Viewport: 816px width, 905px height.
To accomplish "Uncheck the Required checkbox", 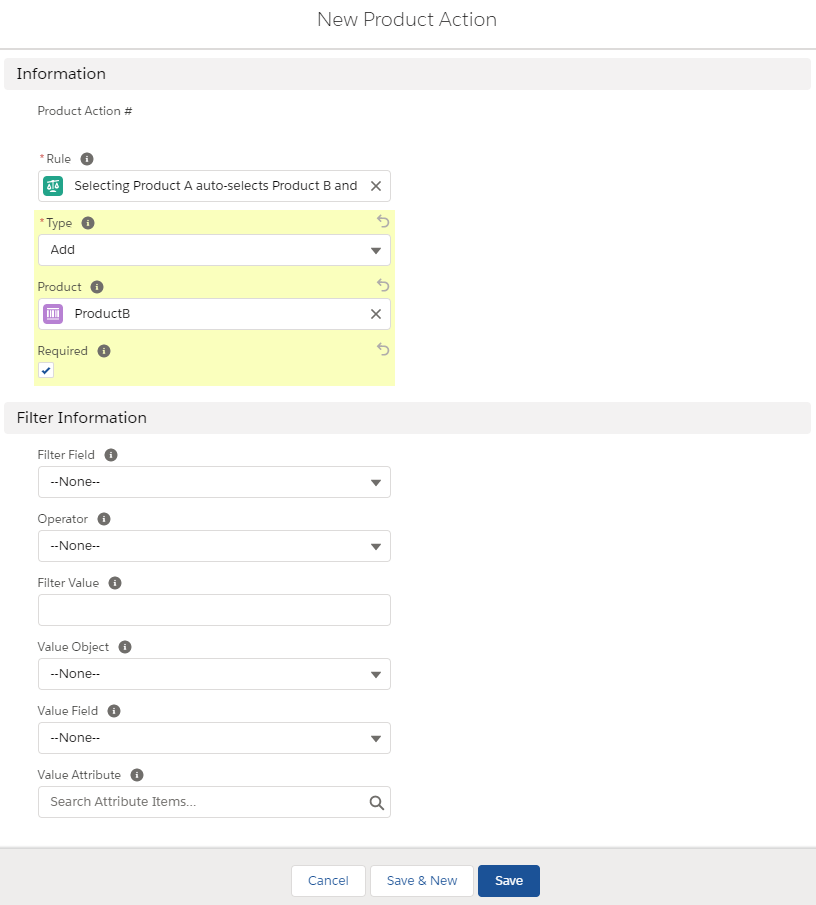I will (46, 371).
